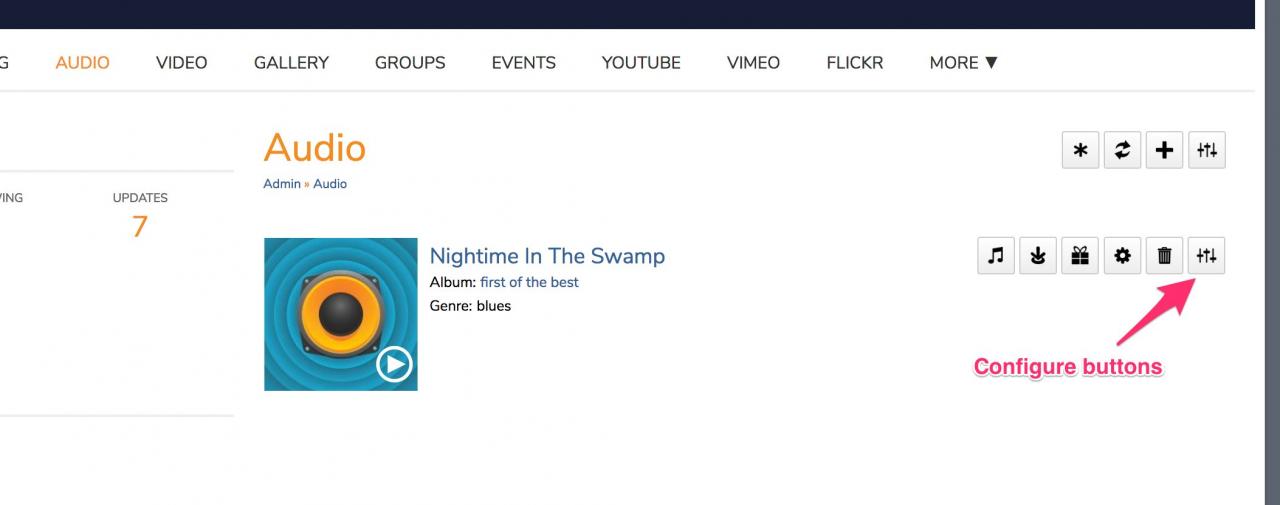Screen dimensions: 1280x505
Task: Click the music note icon for Nightime track
Action: tap(996, 256)
